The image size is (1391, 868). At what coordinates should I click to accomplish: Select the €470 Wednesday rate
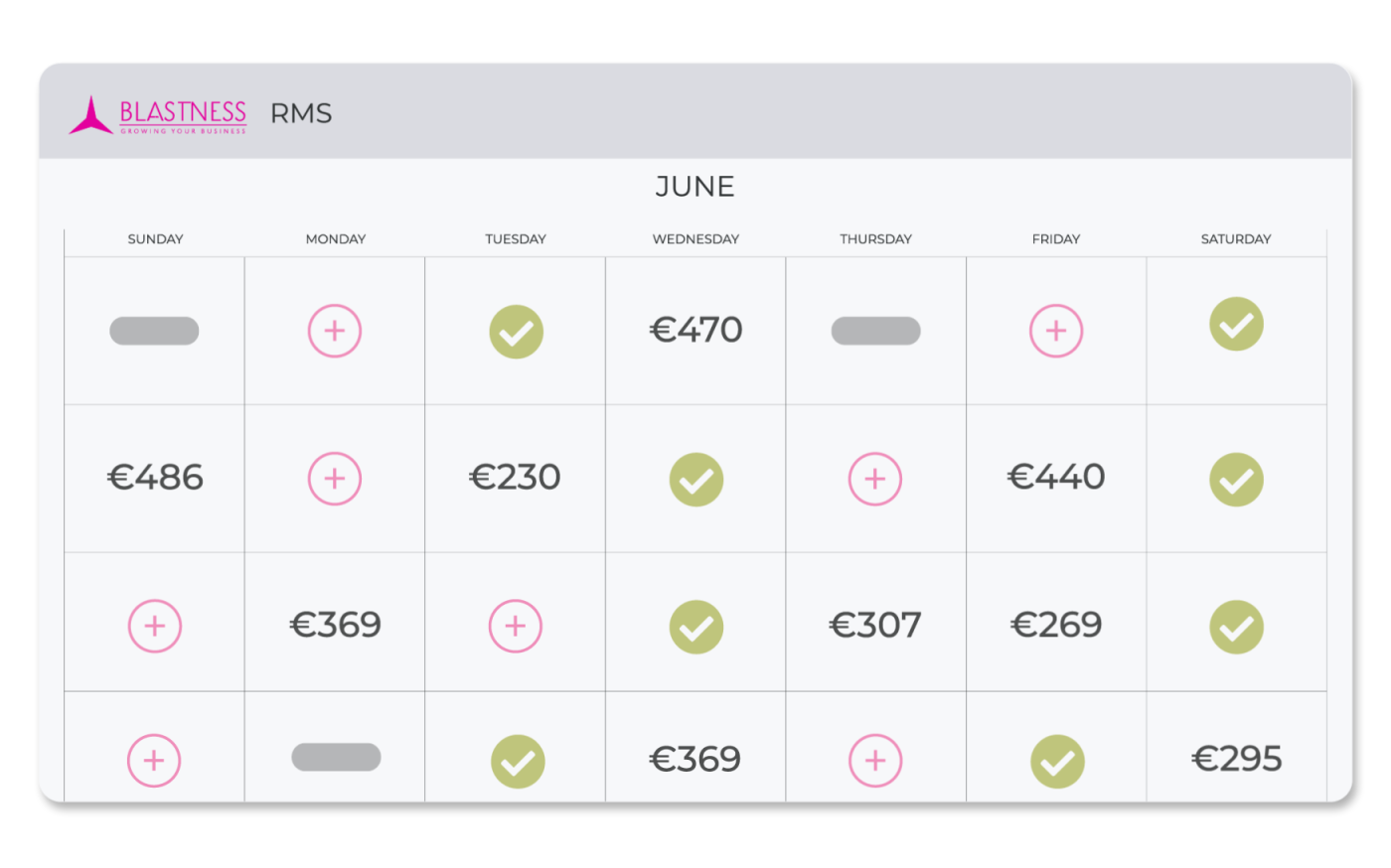[696, 330]
